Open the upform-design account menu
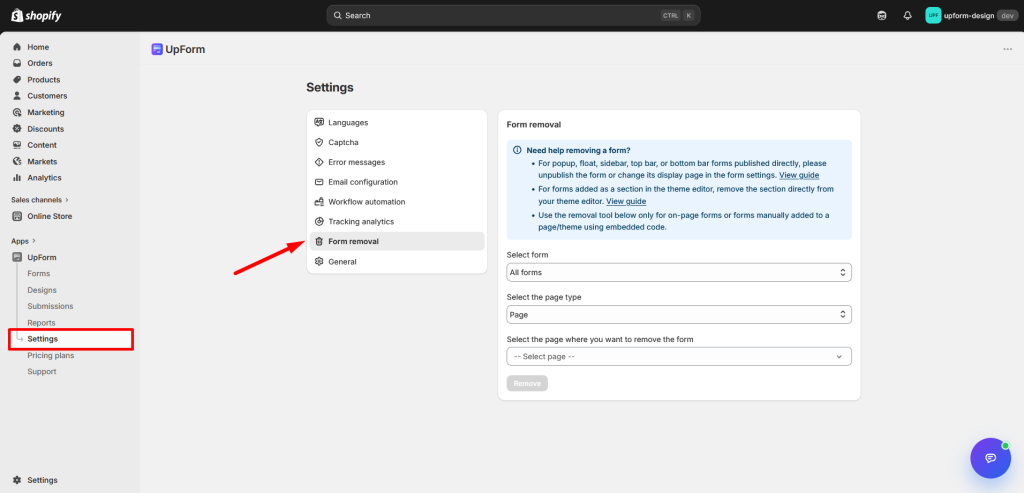 point(971,15)
